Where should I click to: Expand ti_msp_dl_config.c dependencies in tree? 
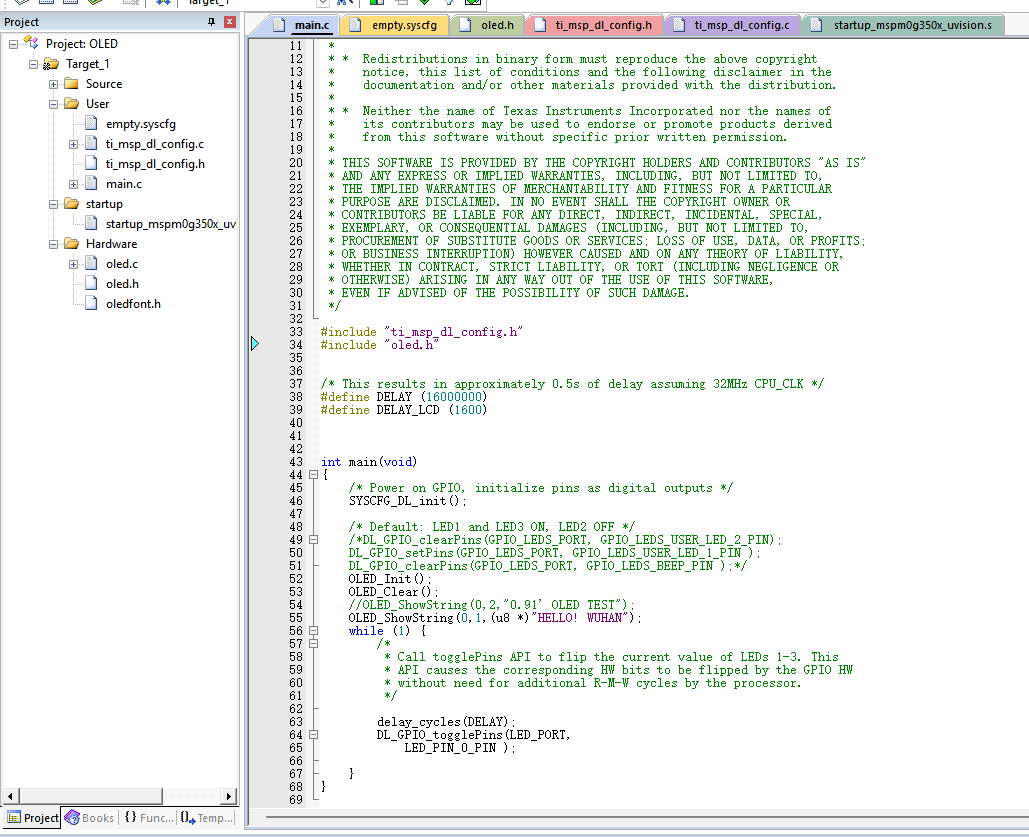(x=74, y=144)
